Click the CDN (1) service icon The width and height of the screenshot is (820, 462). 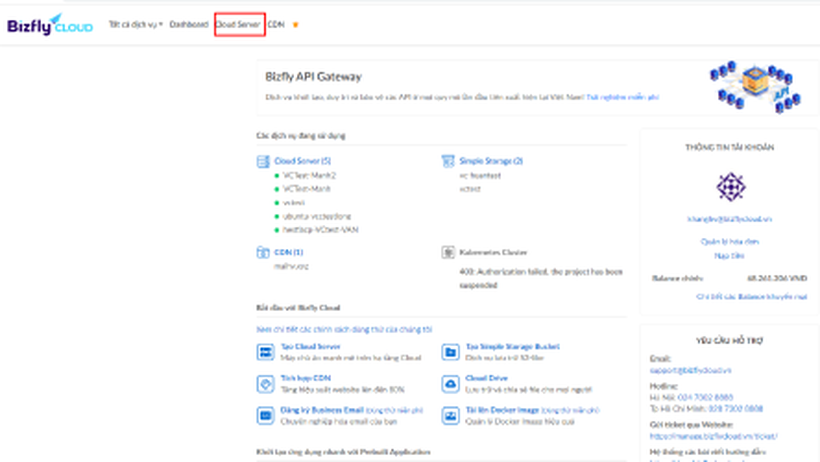pos(263,252)
